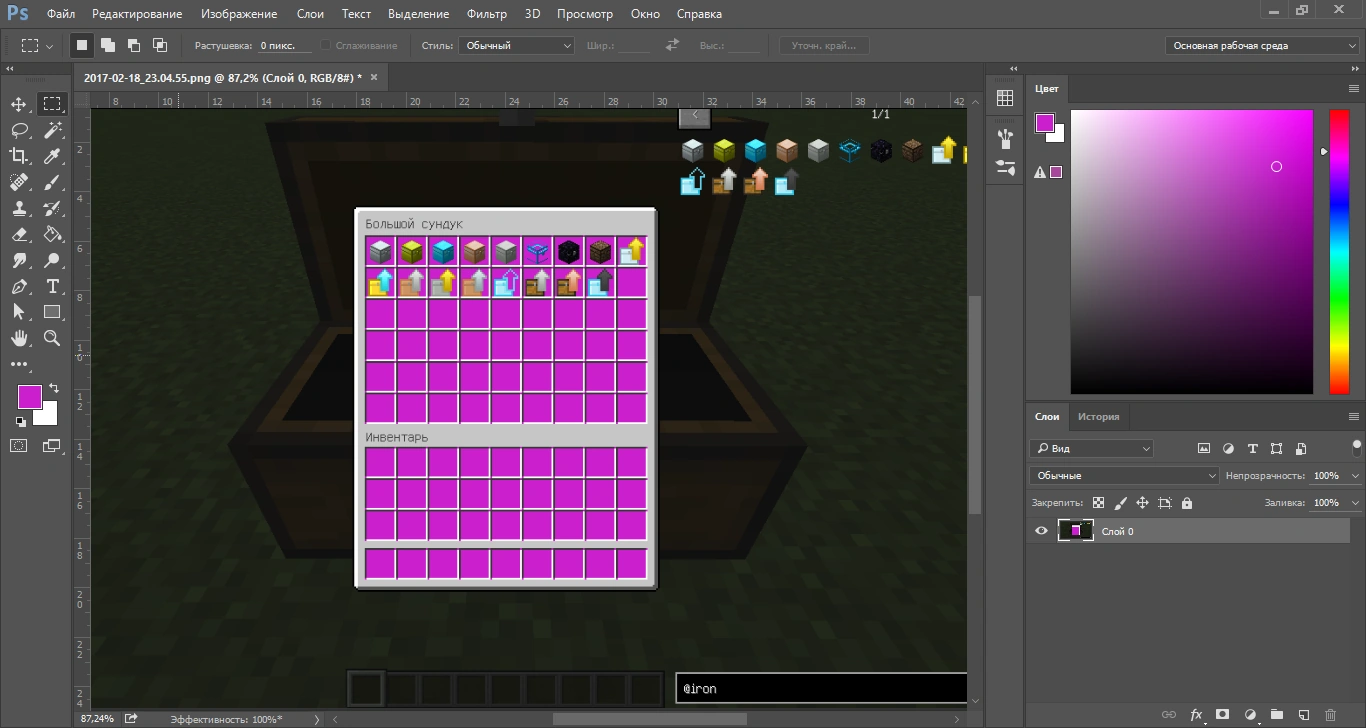1366x728 pixels.
Task: Click the Subtract from selection mode icon
Action: point(133,45)
